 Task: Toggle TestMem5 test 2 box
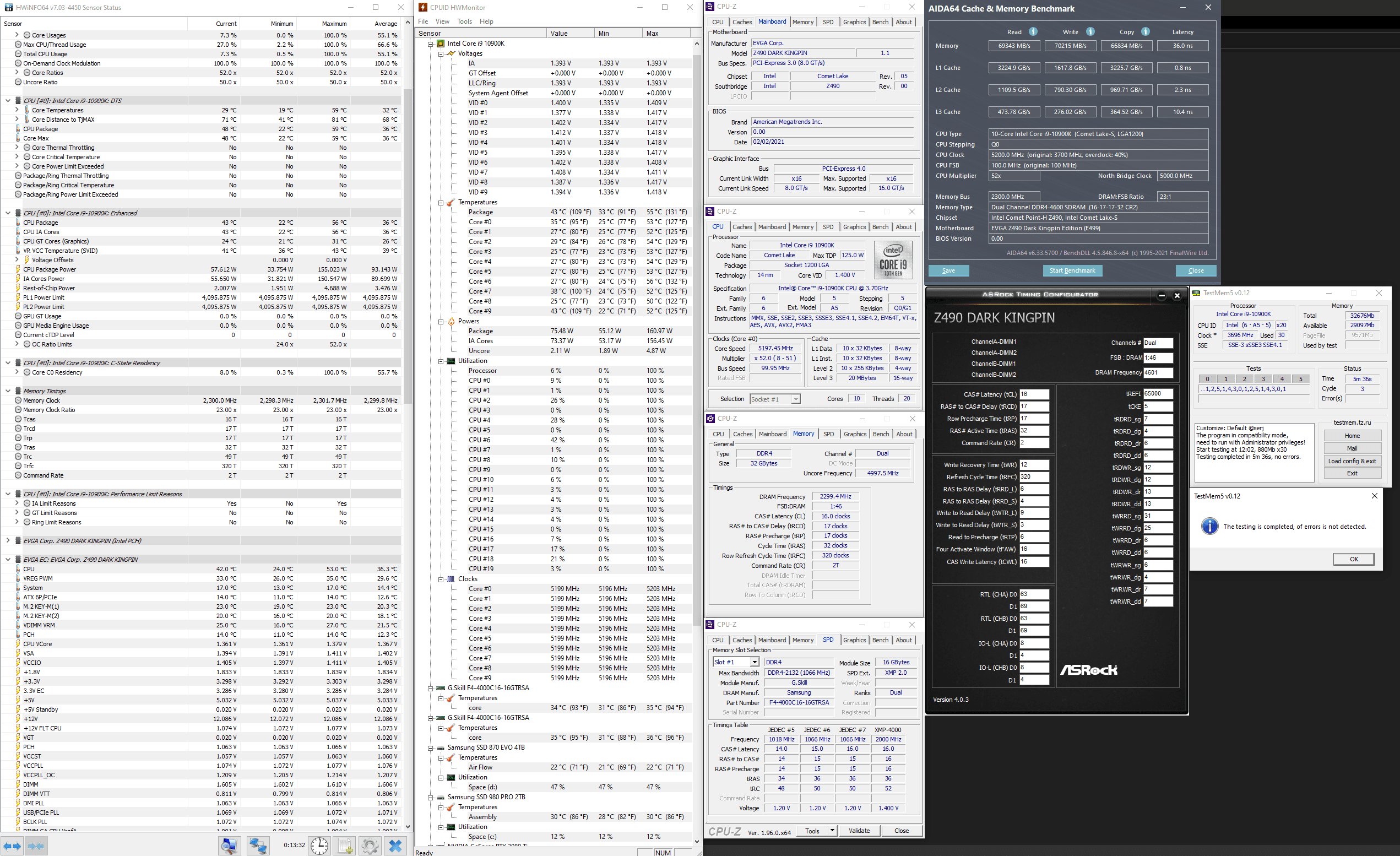[x=1245, y=378]
